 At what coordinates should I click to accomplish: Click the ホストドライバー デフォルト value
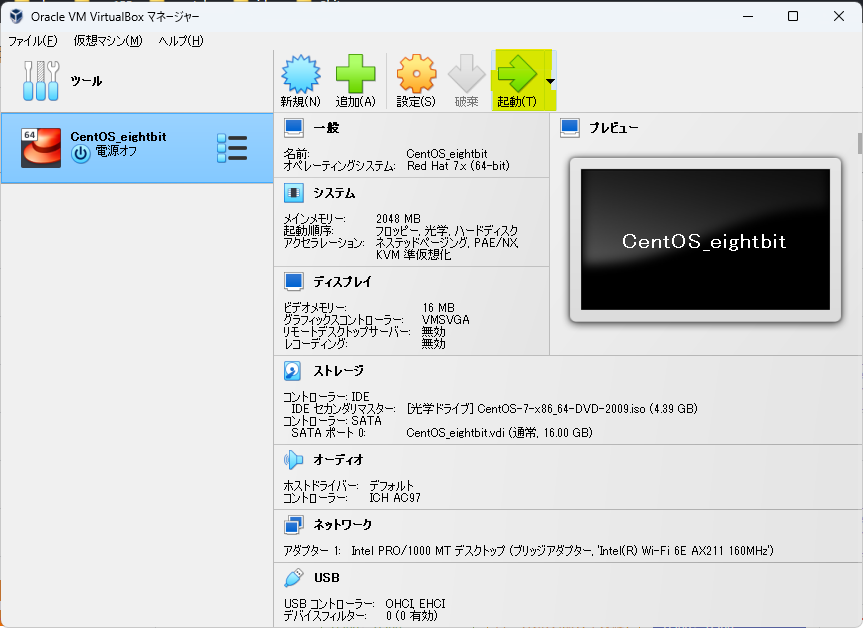click(x=391, y=486)
